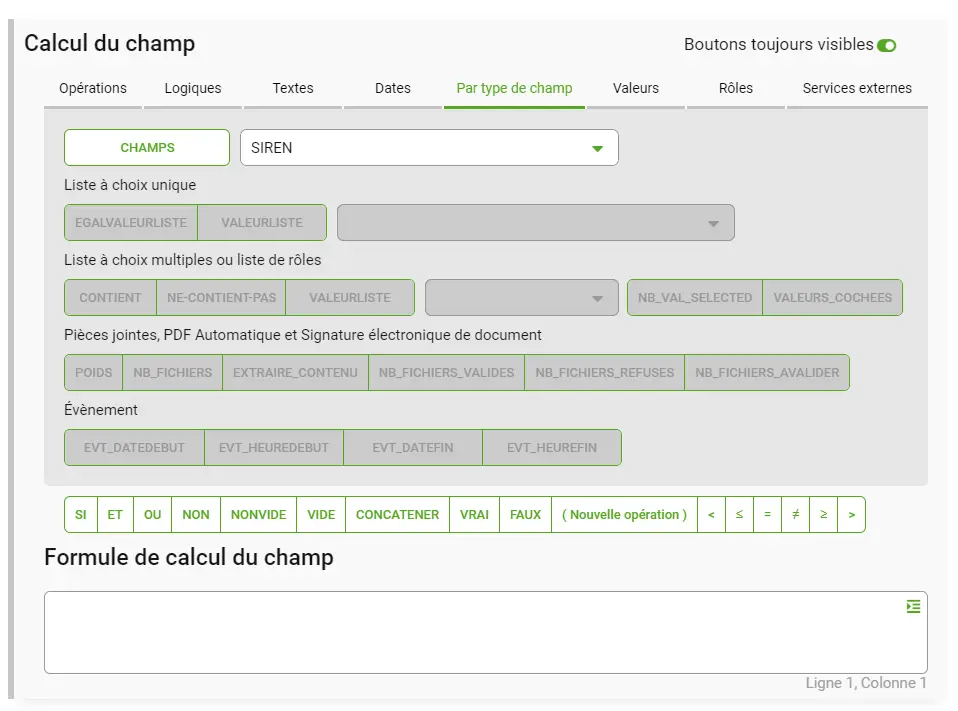
Task: Open the SIREN field dropdown
Action: [429, 148]
